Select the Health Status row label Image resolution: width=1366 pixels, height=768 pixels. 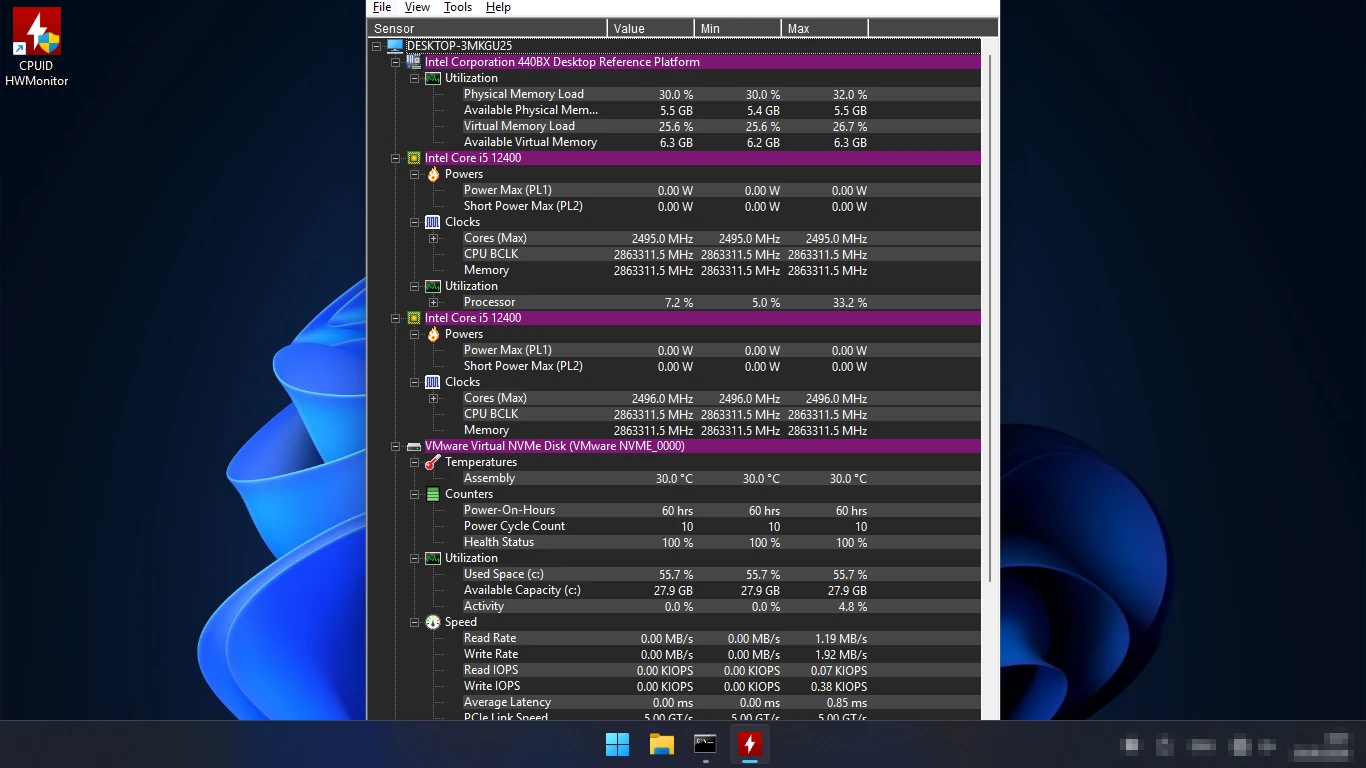tap(498, 542)
